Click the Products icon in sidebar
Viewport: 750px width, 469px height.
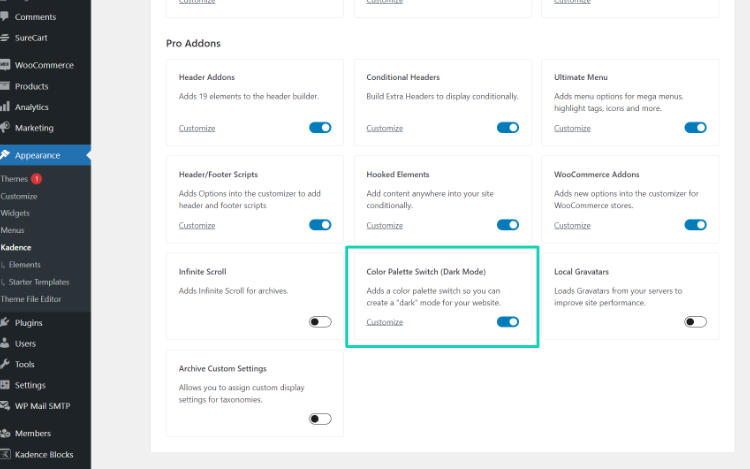pyautogui.click(x=6, y=86)
